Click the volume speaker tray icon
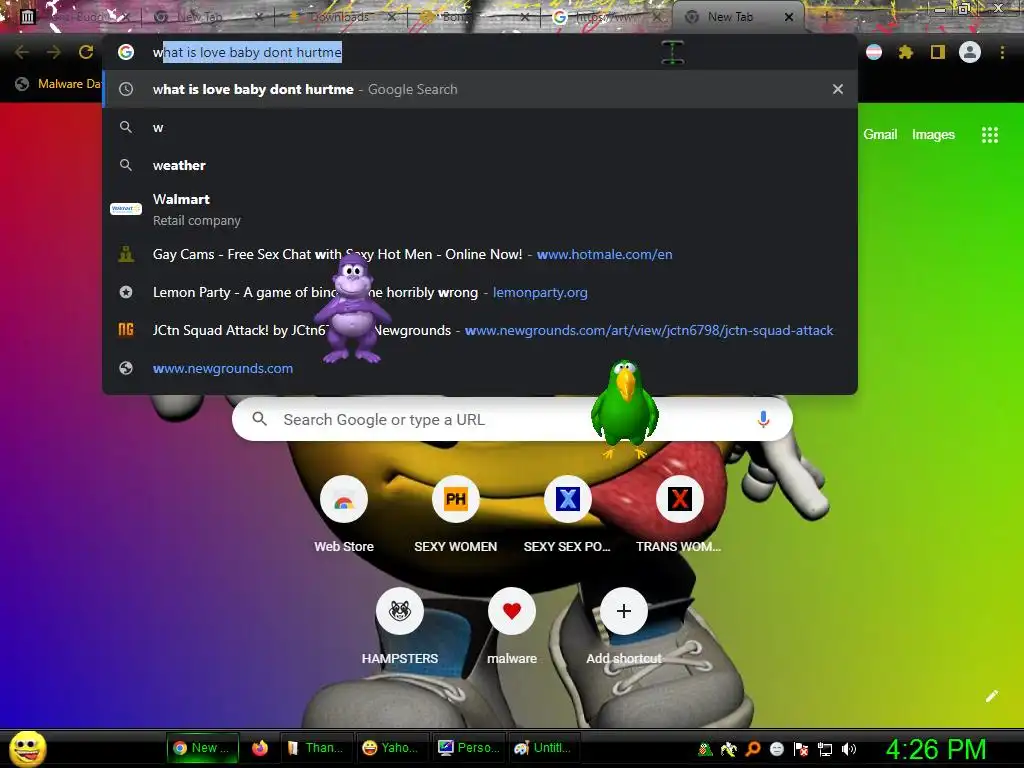Image resolution: width=1024 pixels, height=768 pixels. (x=849, y=749)
